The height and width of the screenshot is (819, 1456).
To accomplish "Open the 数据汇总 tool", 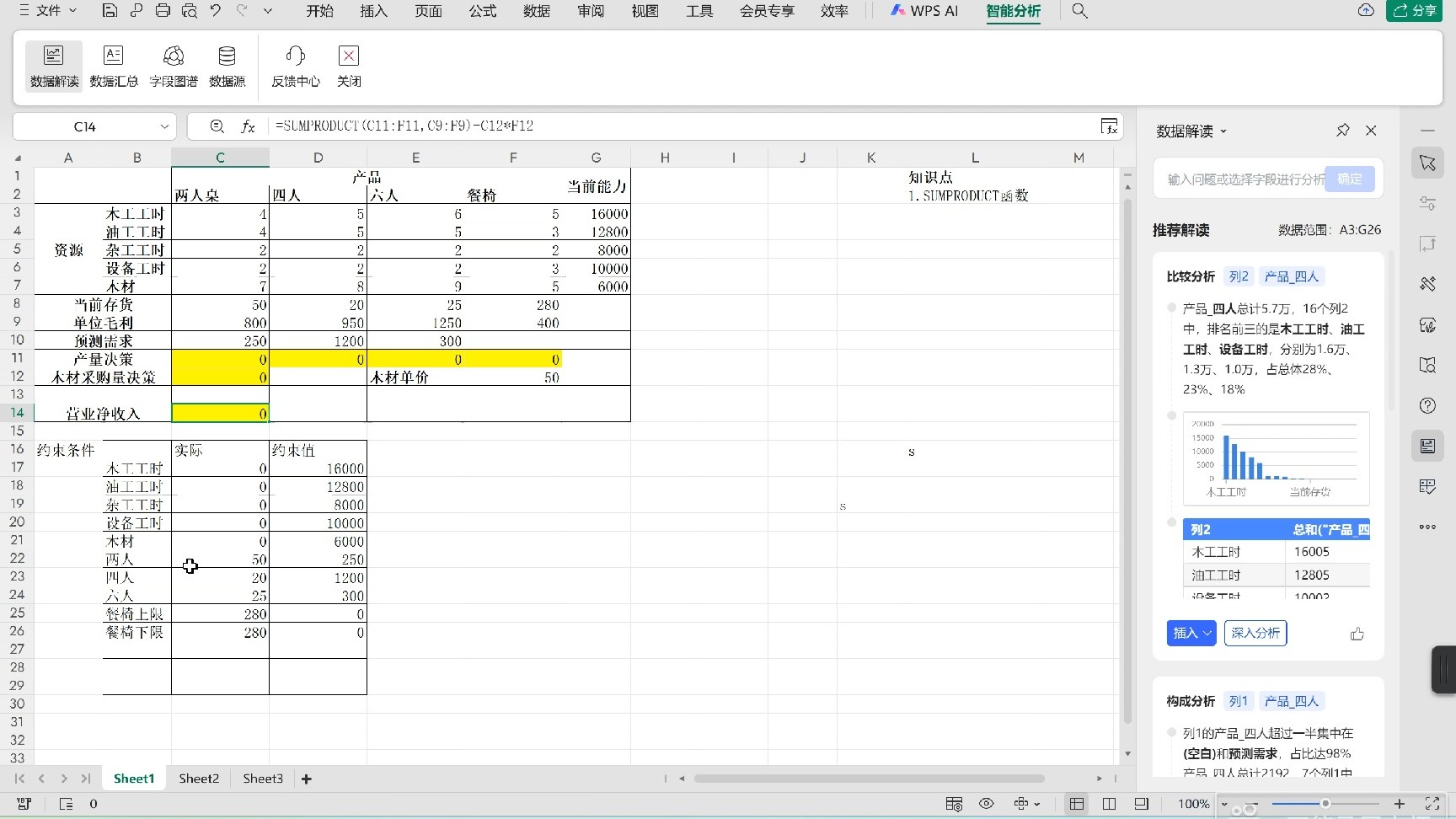I will coord(113,66).
